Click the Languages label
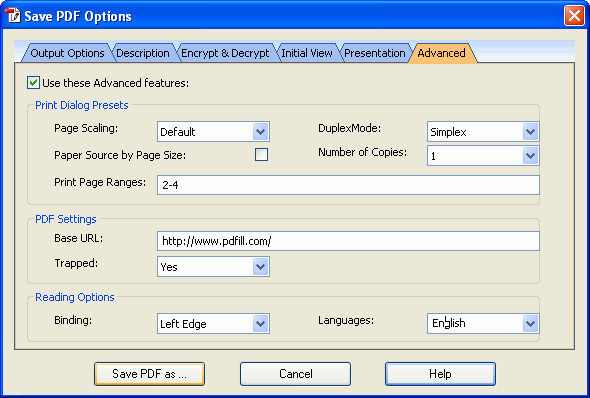This screenshot has height=398, width=590. [x=346, y=320]
